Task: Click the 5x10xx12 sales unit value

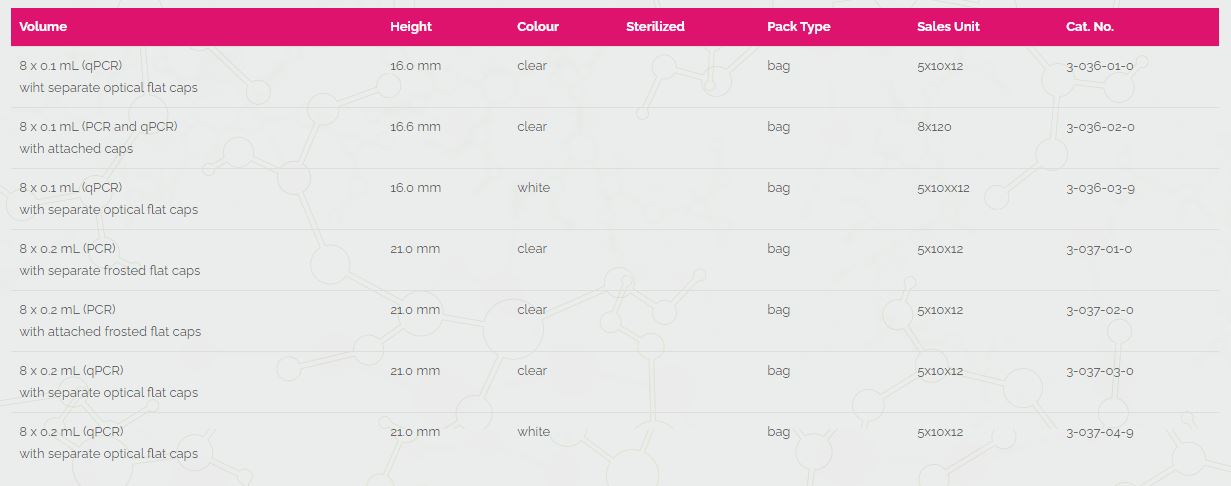Action: pos(943,188)
